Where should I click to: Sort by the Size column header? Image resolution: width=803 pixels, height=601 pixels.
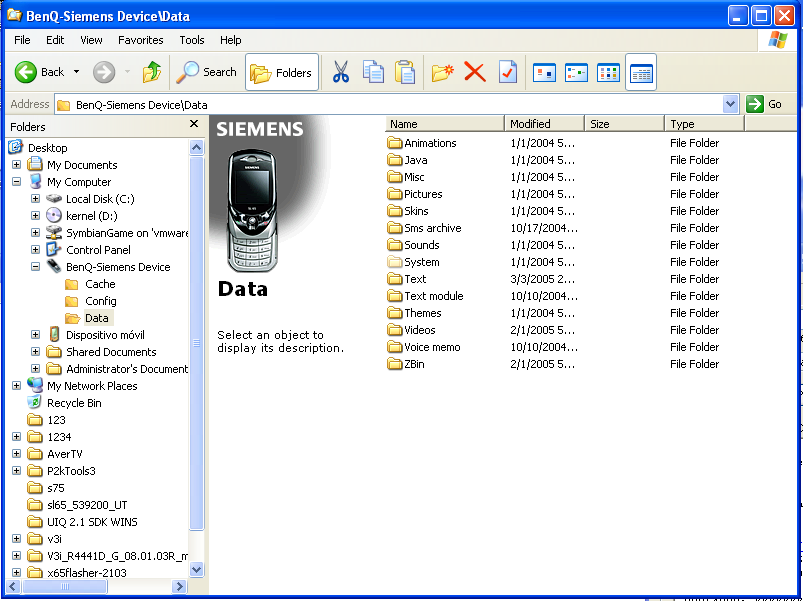624,124
